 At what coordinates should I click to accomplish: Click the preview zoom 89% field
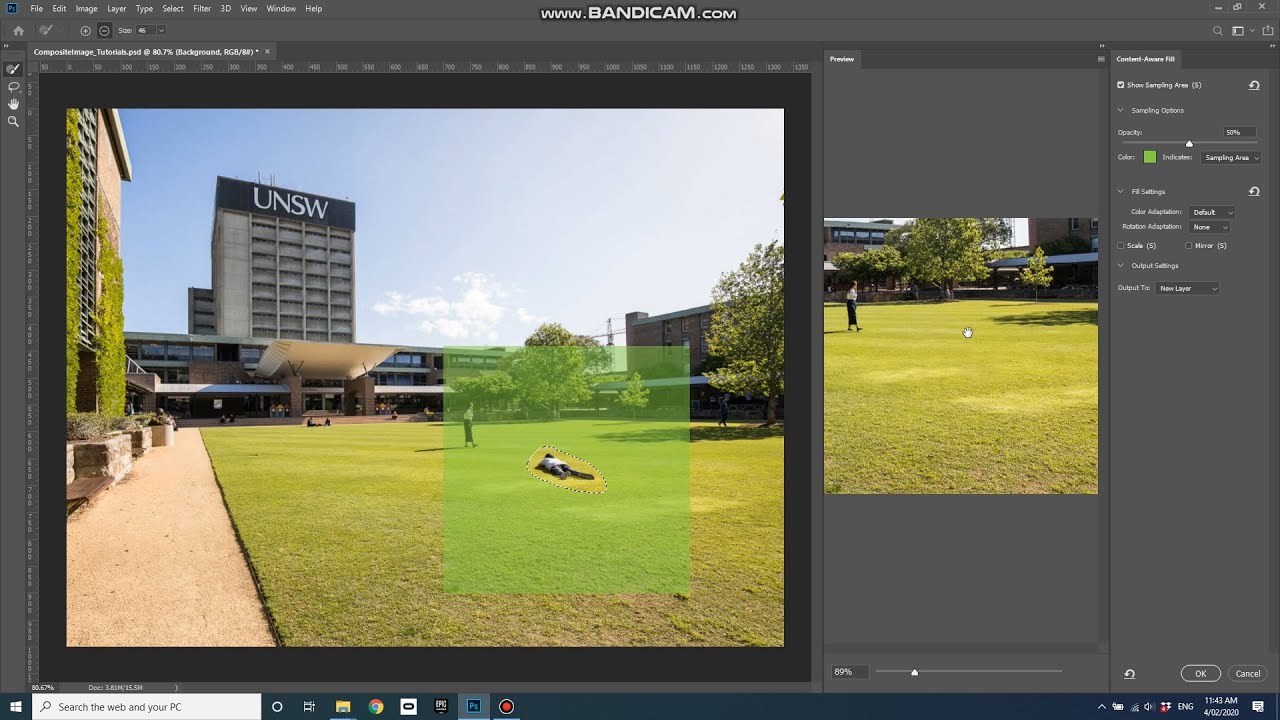[849, 672]
